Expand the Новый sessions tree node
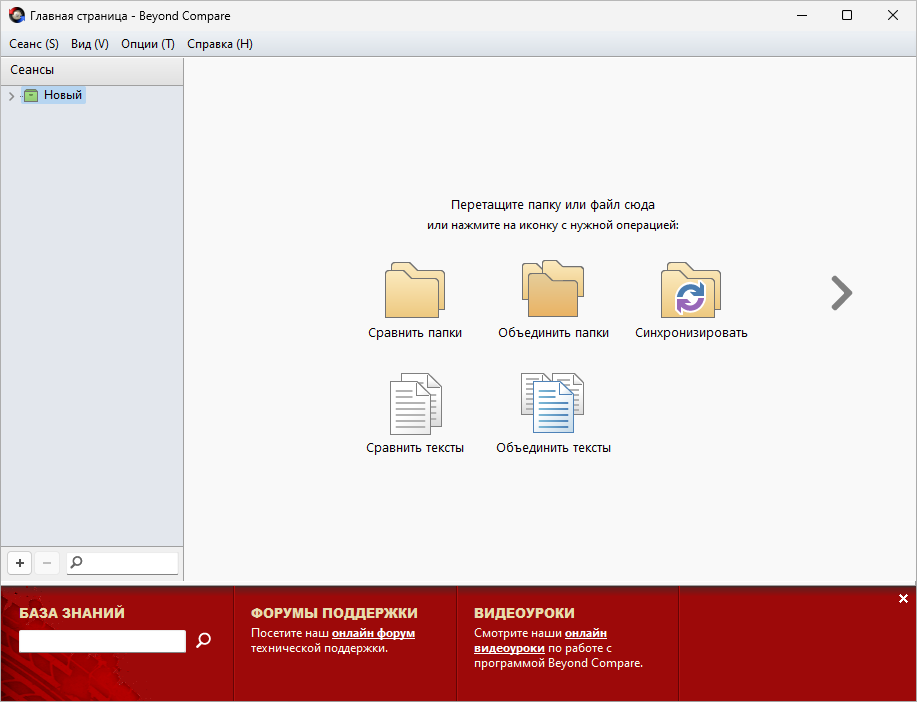The image size is (917, 702). click(11, 96)
